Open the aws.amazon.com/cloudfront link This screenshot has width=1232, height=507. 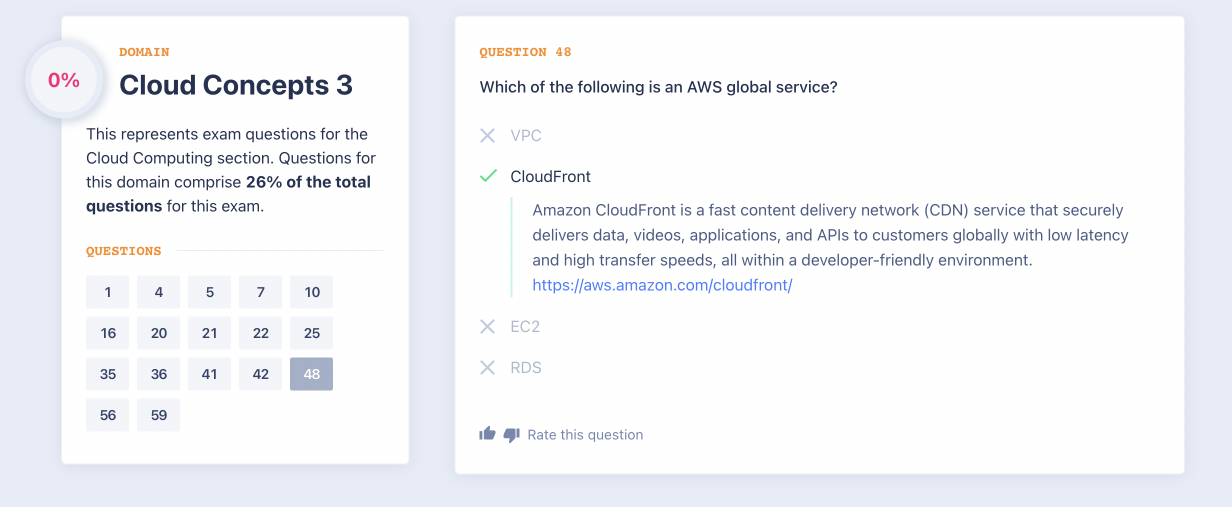coord(662,285)
